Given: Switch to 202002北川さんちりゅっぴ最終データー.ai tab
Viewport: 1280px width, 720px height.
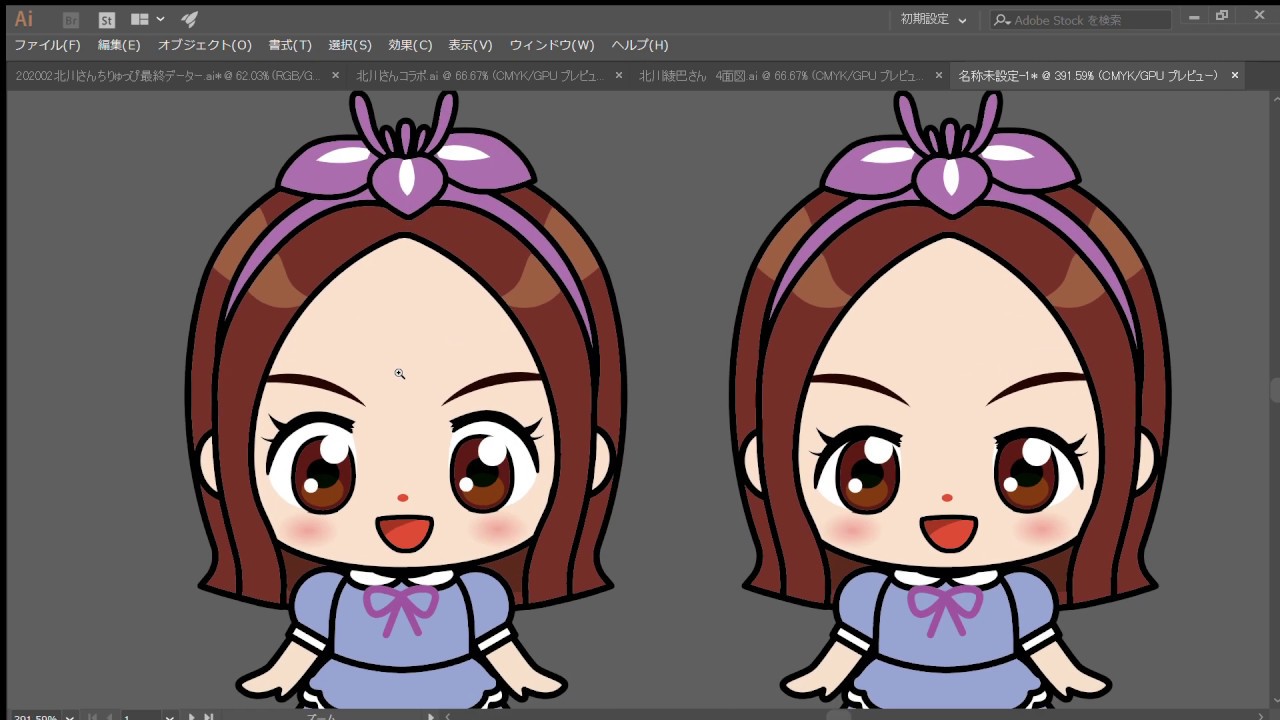Looking at the screenshot, I should click(x=168, y=75).
